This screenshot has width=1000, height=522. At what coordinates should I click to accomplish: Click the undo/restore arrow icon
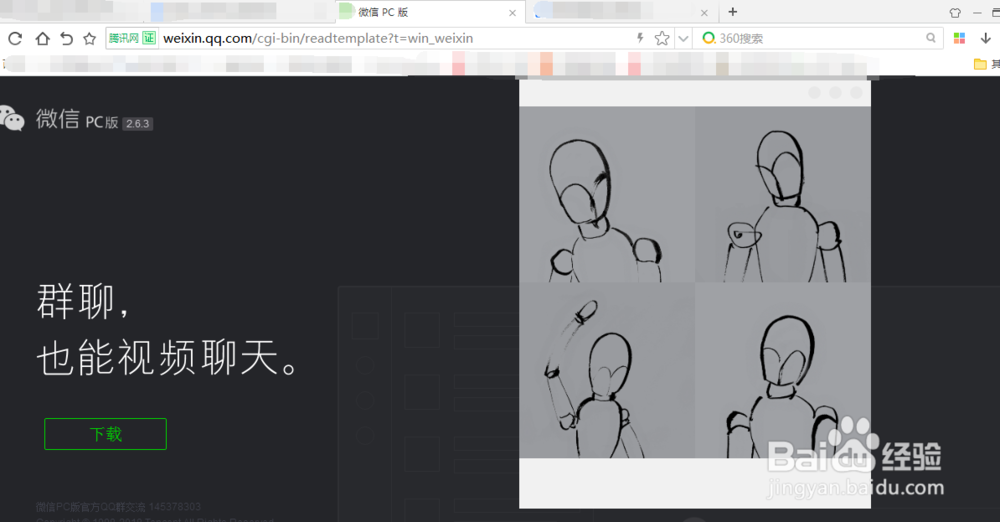pyautogui.click(x=66, y=38)
